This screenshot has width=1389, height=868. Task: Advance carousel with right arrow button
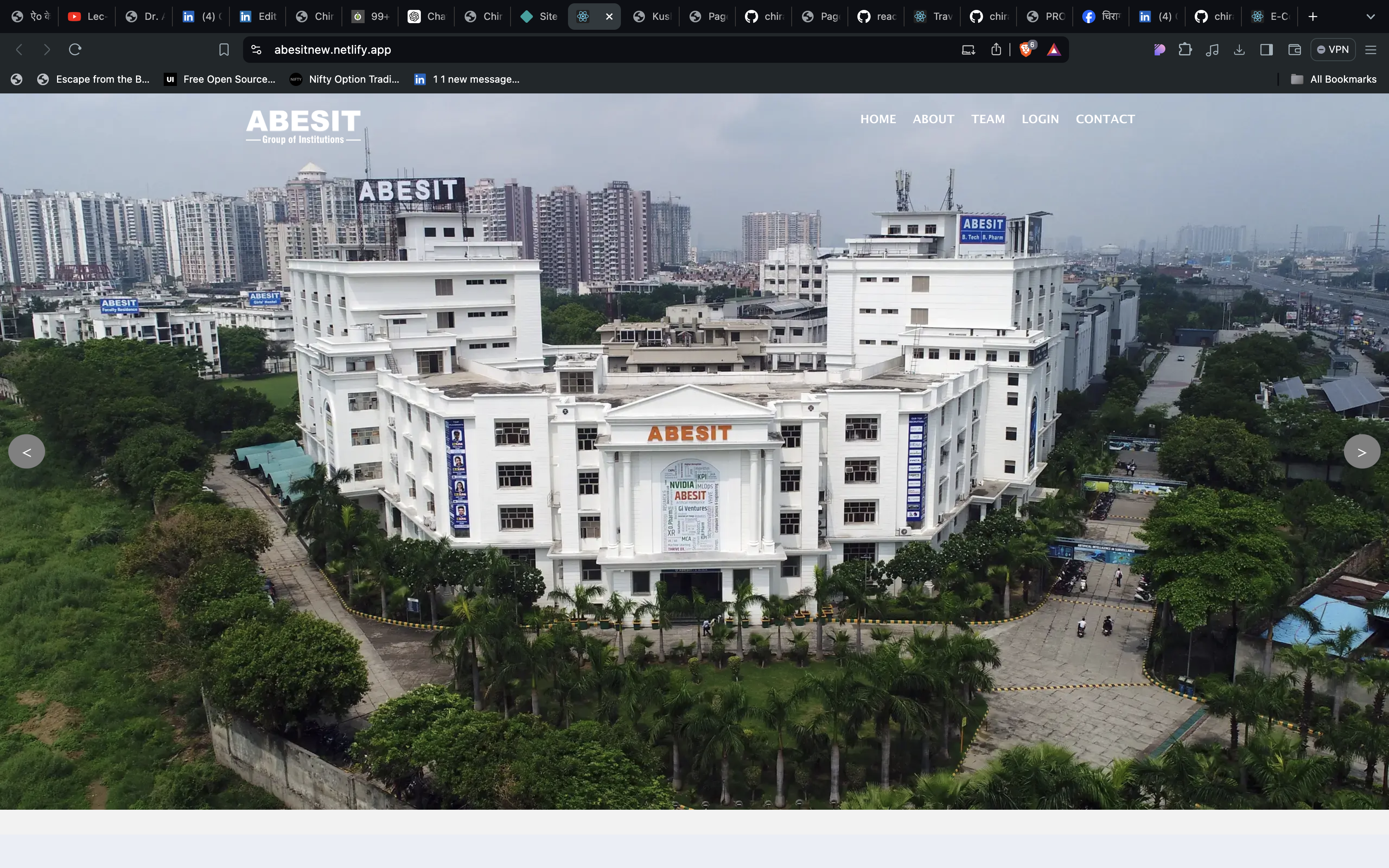tap(1361, 452)
